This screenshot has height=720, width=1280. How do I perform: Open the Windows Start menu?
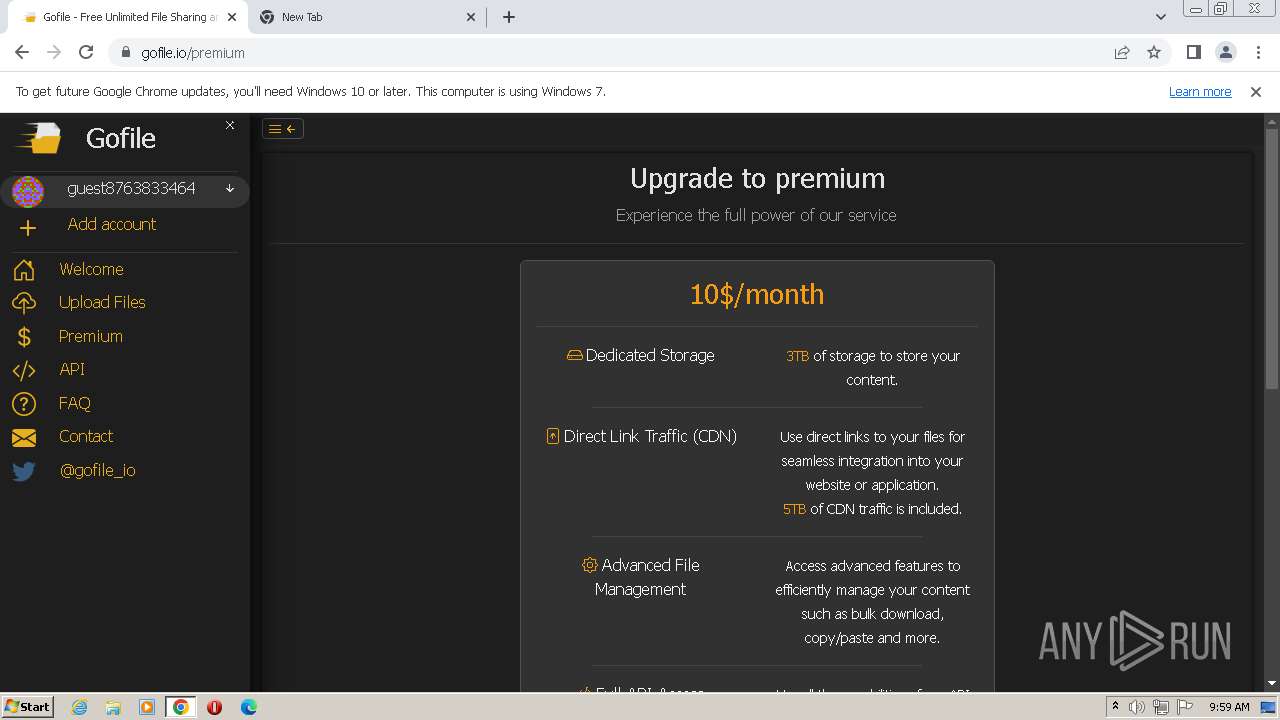pos(28,706)
